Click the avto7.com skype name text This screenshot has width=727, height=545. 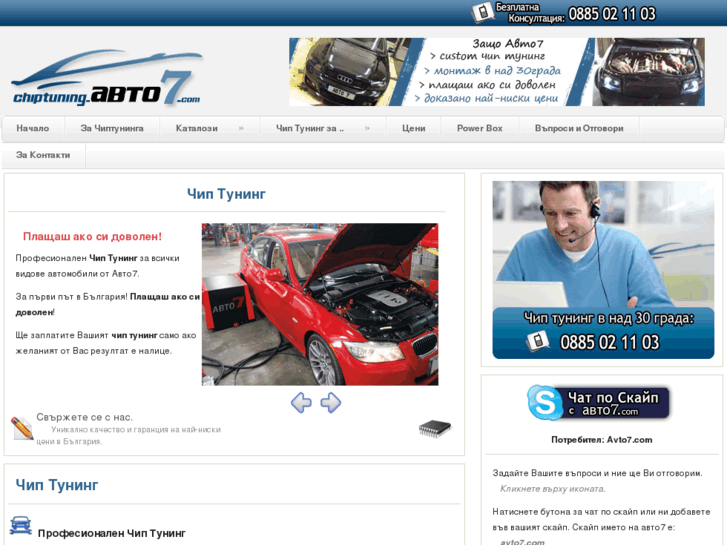coord(522,542)
